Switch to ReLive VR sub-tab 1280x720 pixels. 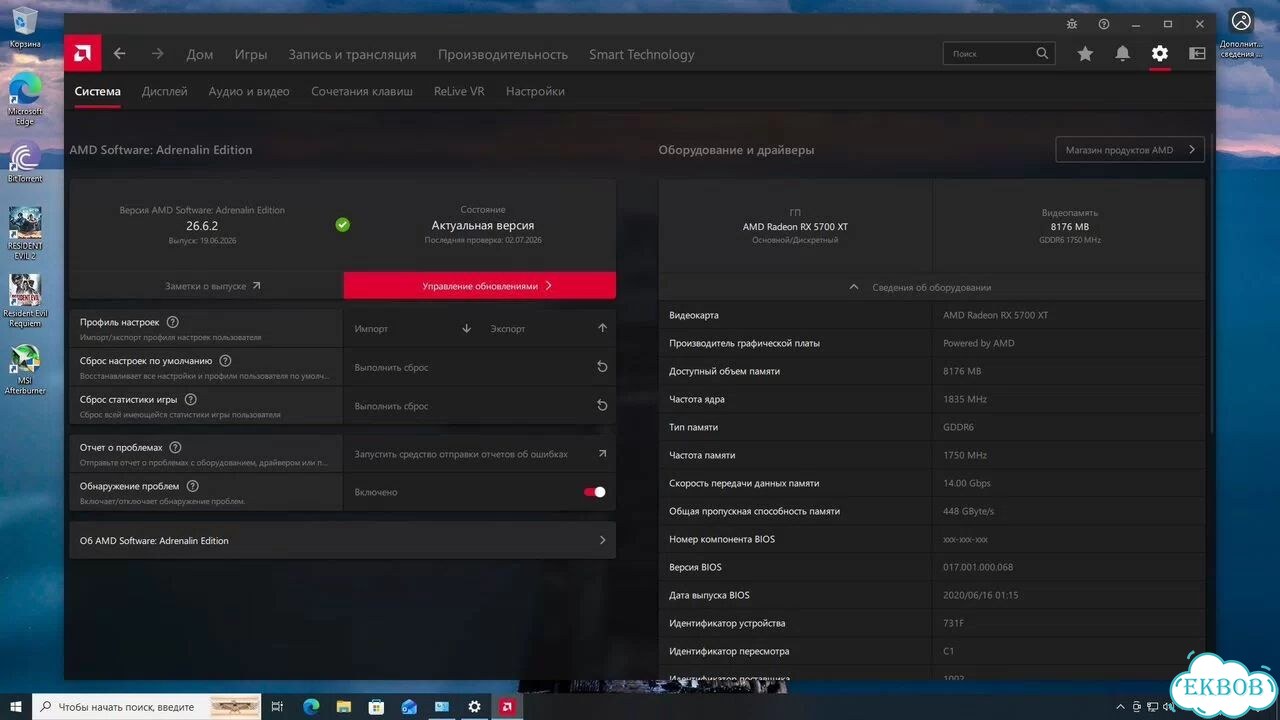point(459,91)
